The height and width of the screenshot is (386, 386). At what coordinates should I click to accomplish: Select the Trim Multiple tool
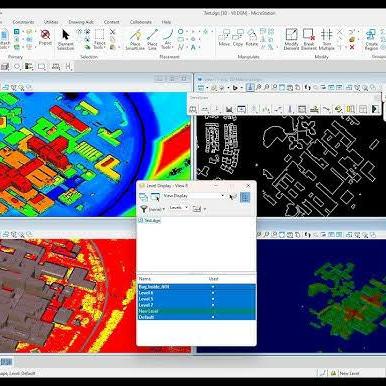tap(327, 39)
